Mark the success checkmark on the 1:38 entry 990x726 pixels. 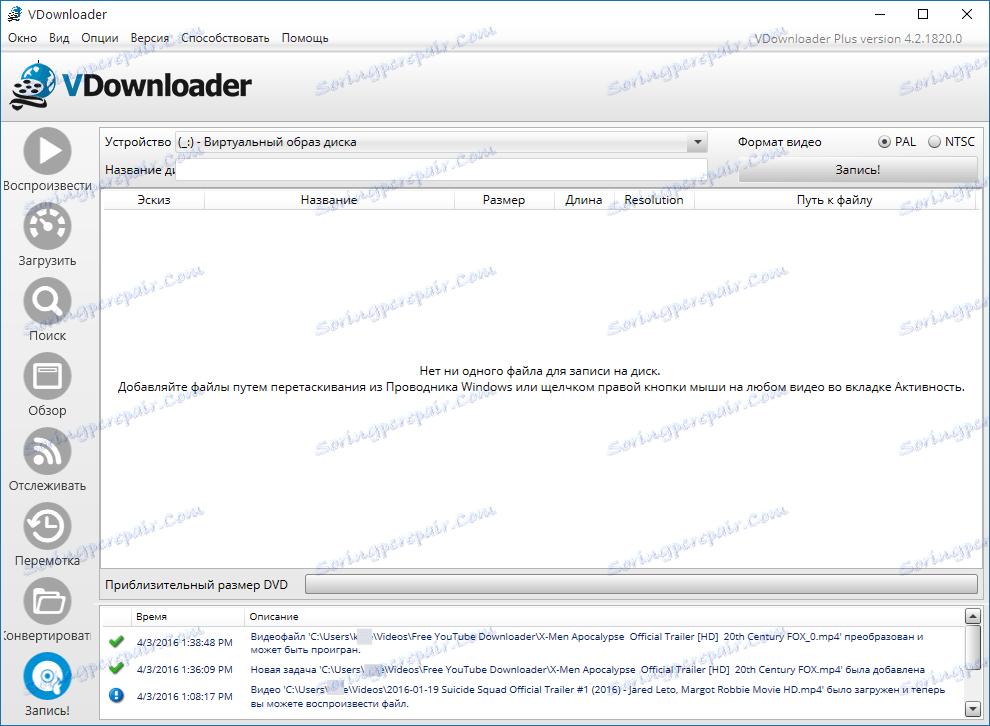click(x=116, y=641)
